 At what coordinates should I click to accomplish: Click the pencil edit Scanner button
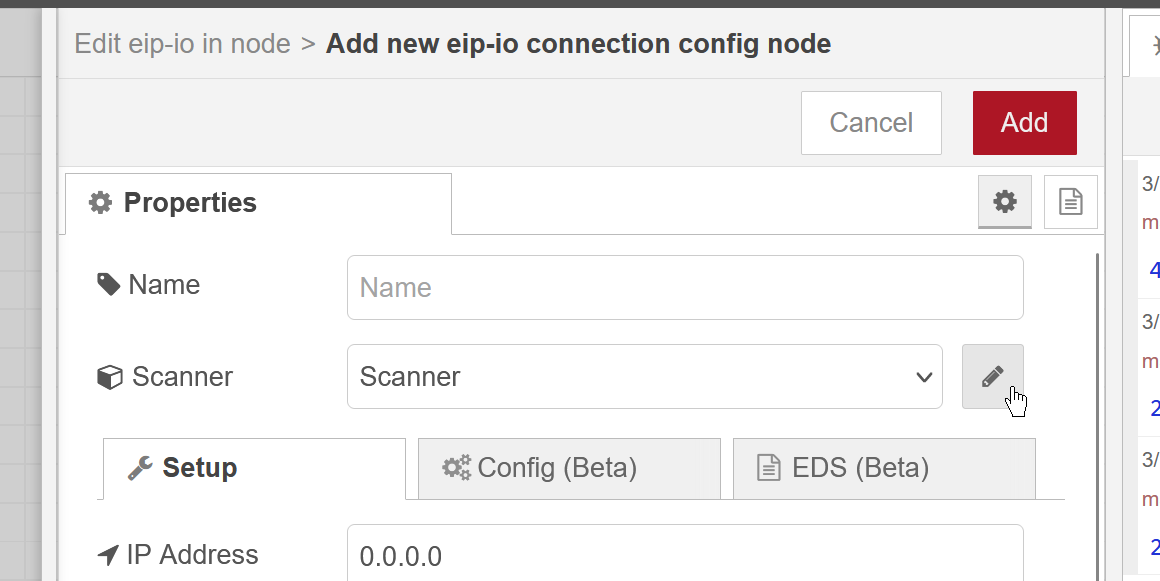click(x=992, y=376)
